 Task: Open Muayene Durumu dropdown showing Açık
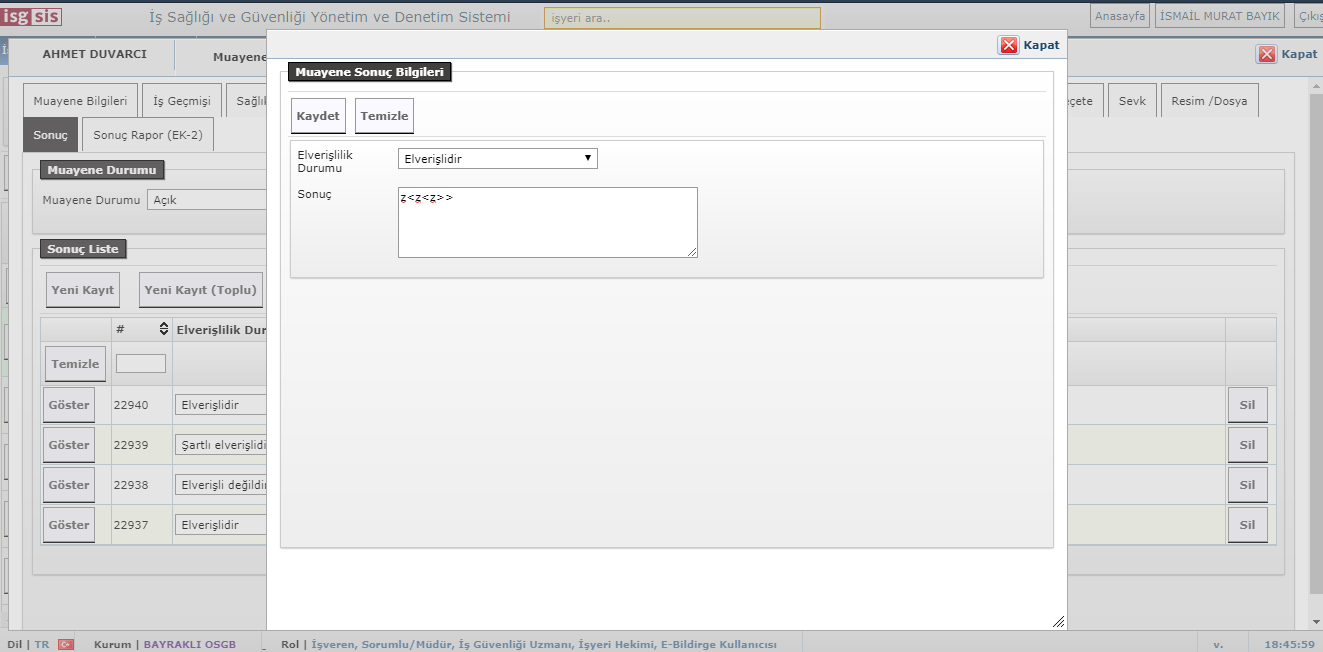click(207, 200)
